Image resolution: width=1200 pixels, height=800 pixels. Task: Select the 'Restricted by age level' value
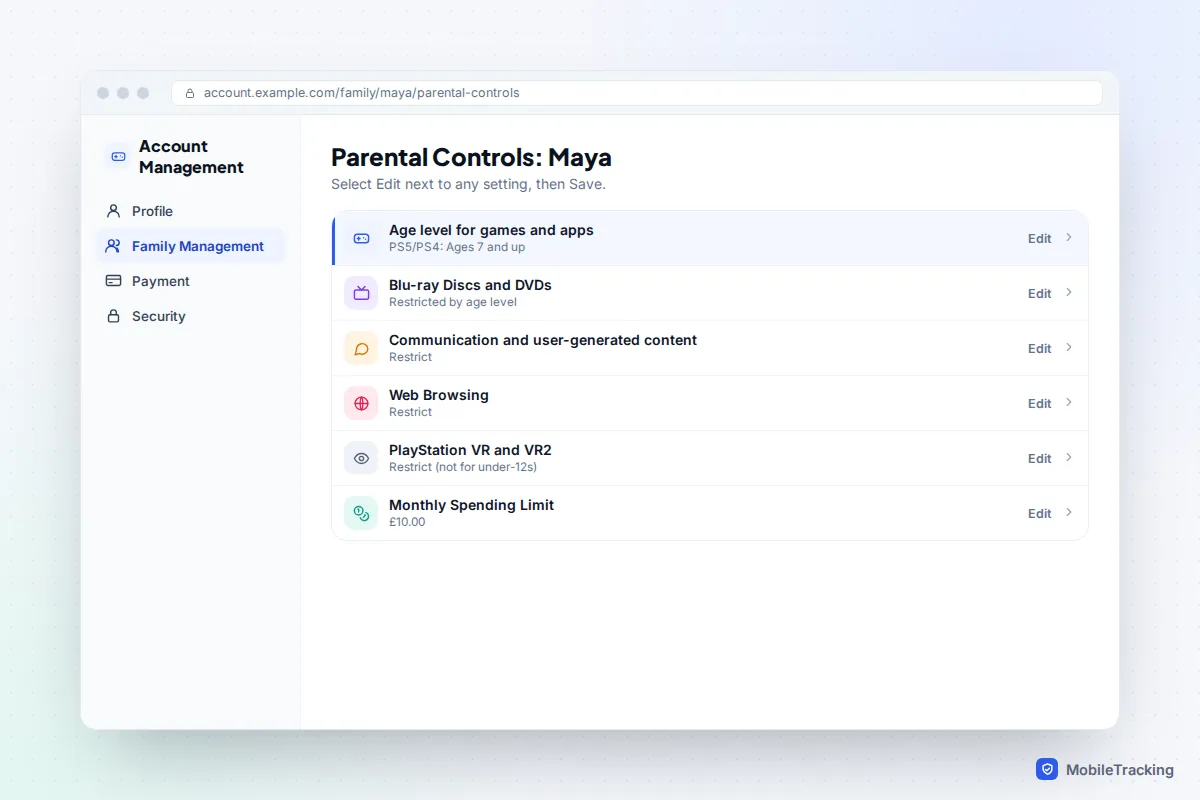(453, 302)
